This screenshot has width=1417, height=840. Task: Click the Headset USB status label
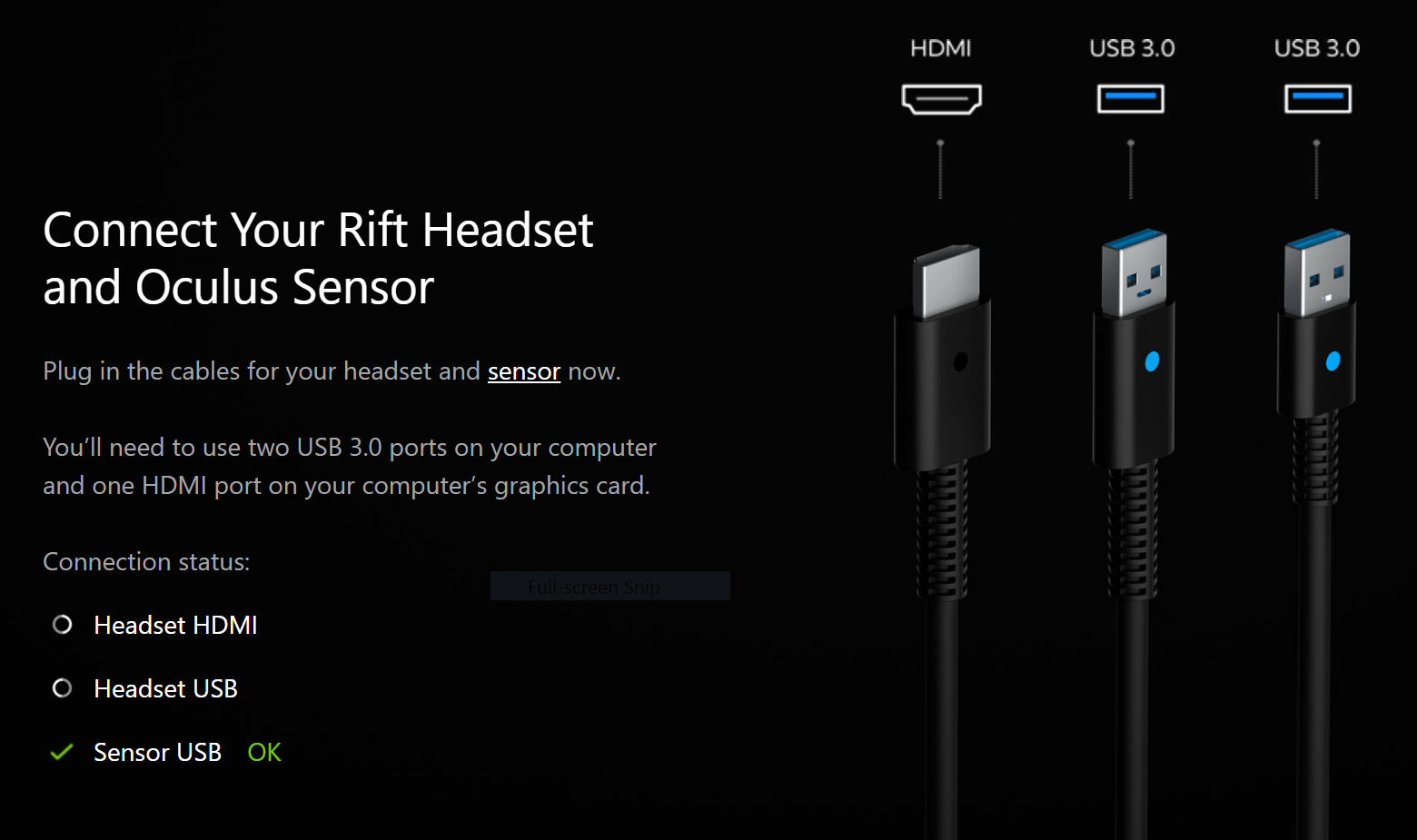click(165, 688)
